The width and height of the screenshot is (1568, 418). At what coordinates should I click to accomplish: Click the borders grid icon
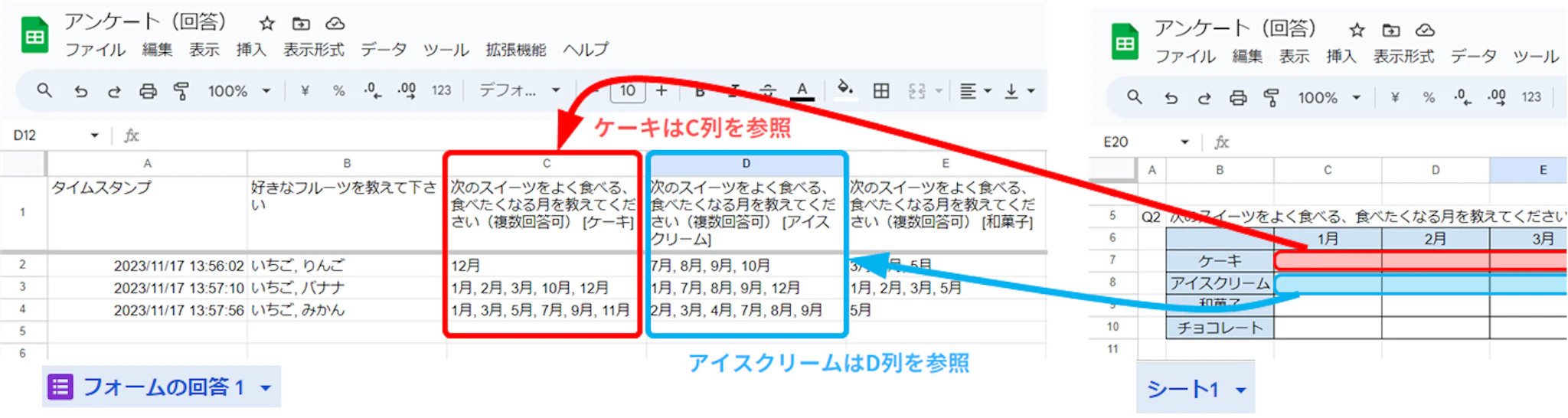[x=881, y=91]
